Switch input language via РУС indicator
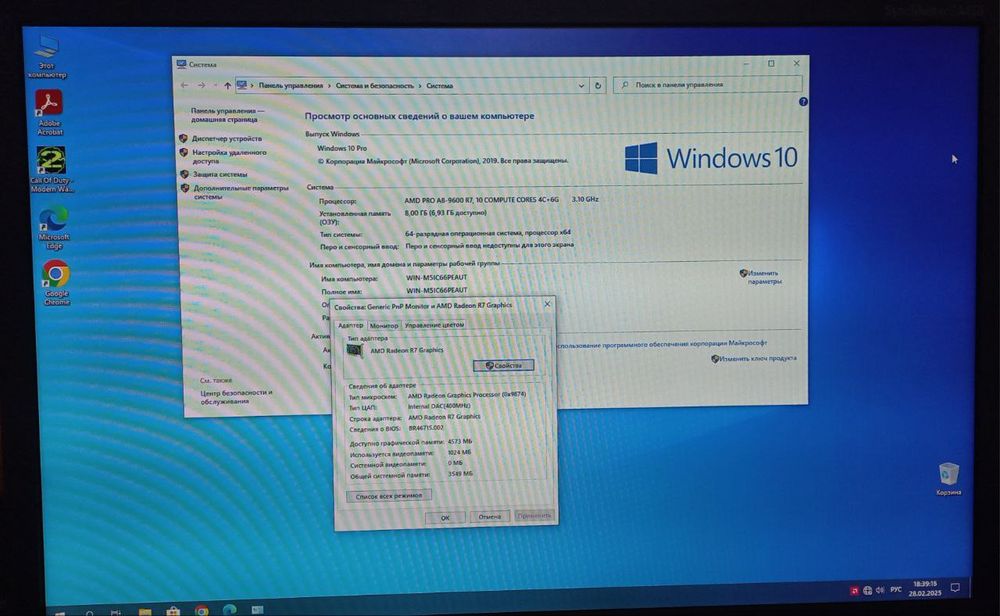This screenshot has width=1000, height=616. tap(896, 590)
